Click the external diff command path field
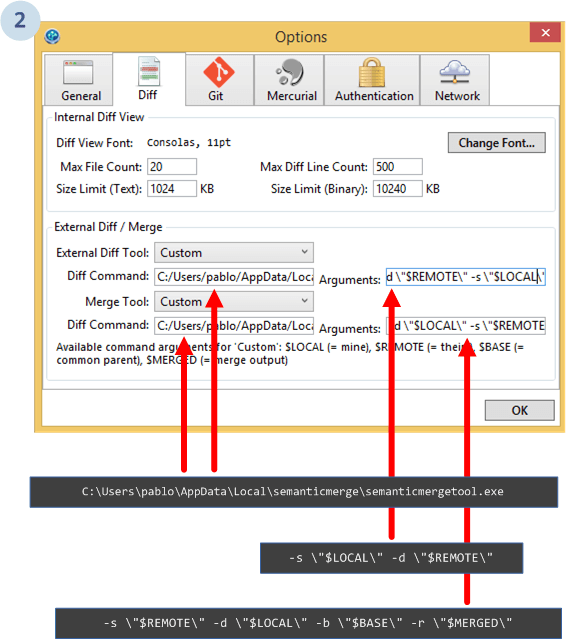 point(234,277)
